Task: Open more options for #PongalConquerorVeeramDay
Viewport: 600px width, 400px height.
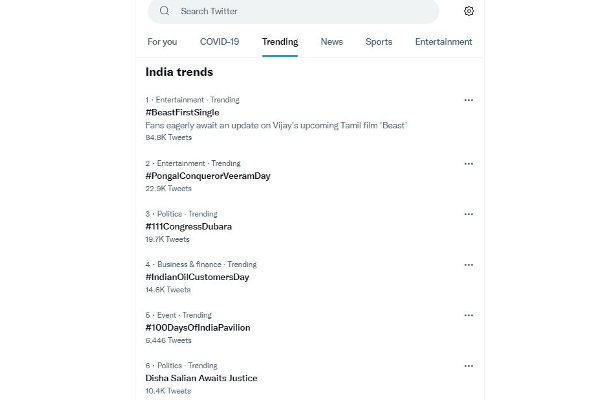Action: coord(468,164)
